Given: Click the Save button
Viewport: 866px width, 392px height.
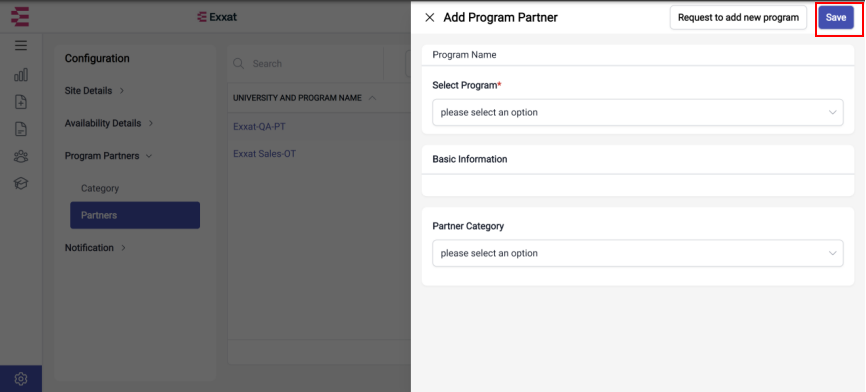Looking at the screenshot, I should pyautogui.click(x=836, y=18).
